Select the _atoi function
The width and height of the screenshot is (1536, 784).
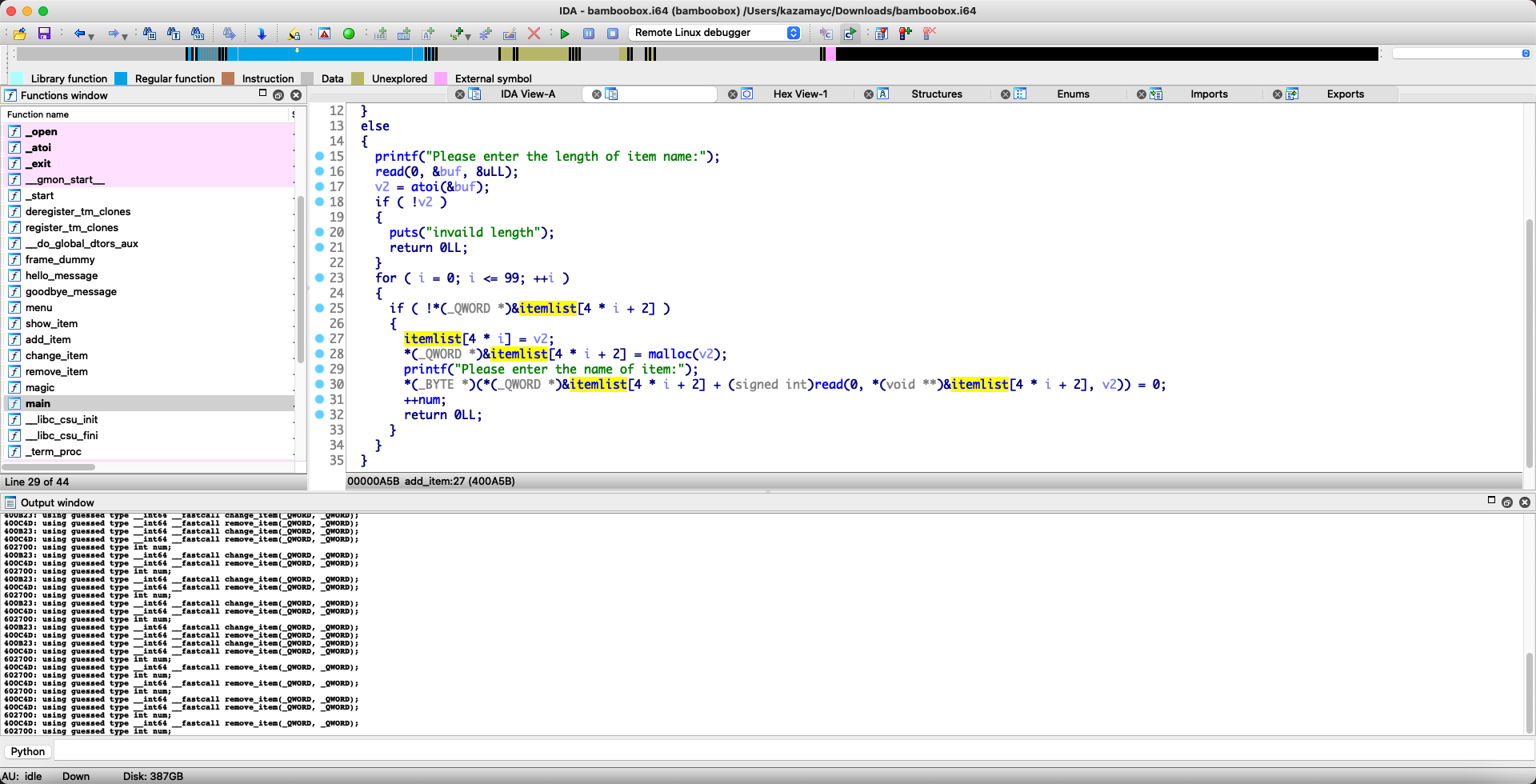pyautogui.click(x=149, y=148)
